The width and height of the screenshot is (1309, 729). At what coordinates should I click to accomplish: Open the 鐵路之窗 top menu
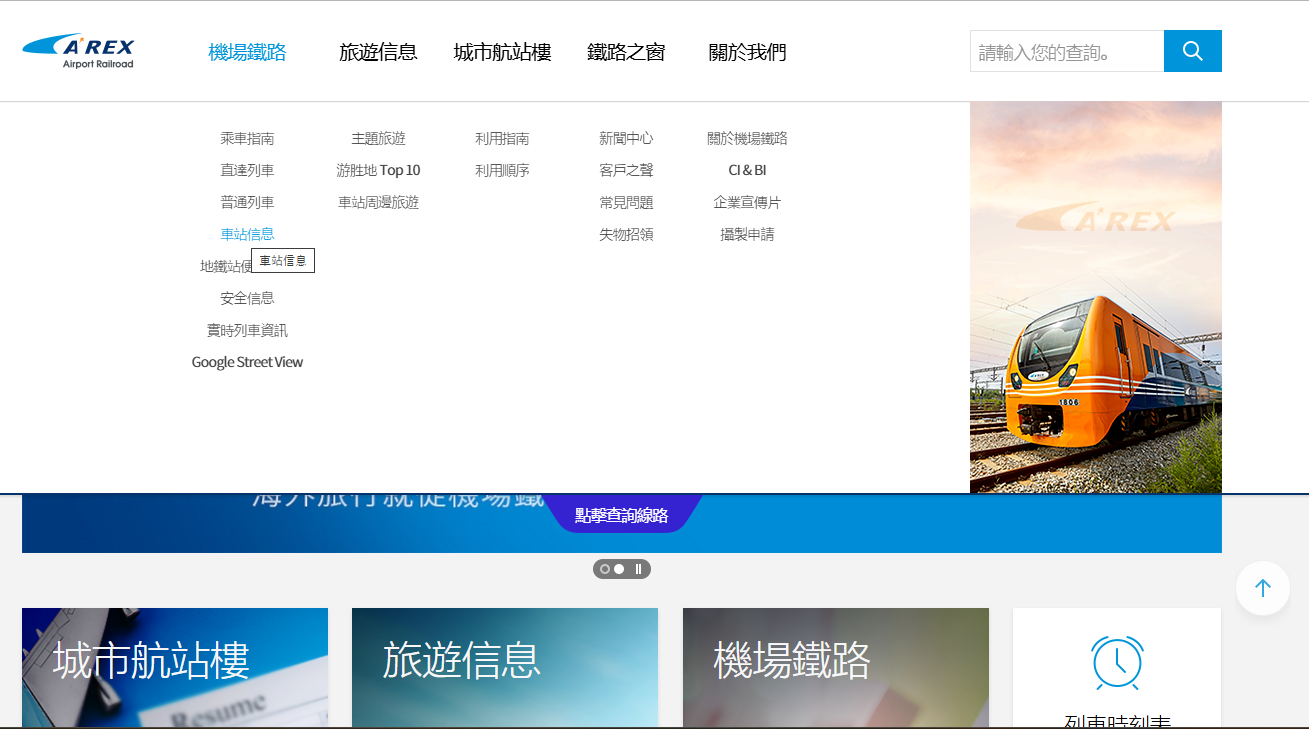[x=626, y=52]
